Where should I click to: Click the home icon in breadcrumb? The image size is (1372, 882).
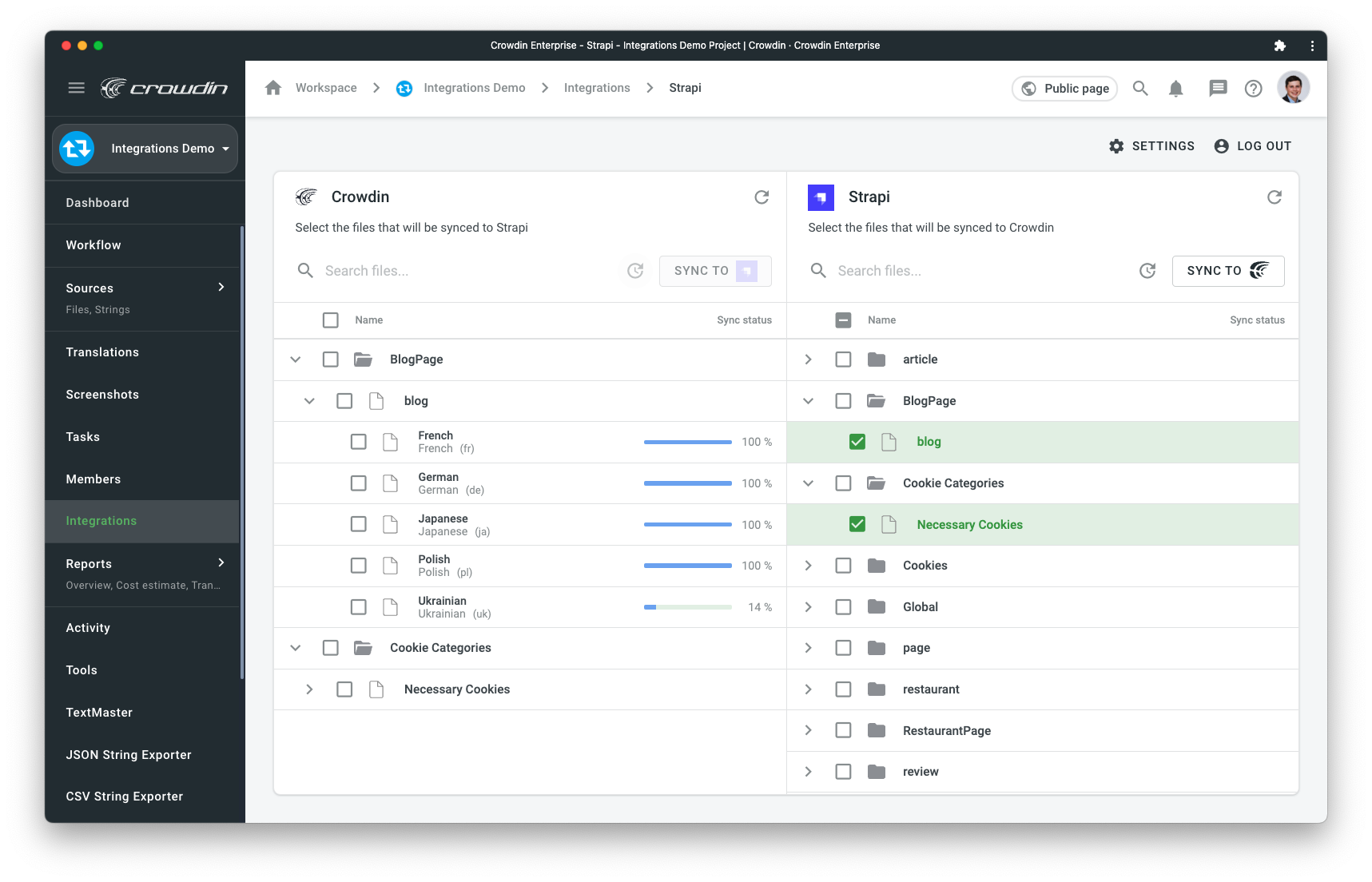tap(273, 88)
